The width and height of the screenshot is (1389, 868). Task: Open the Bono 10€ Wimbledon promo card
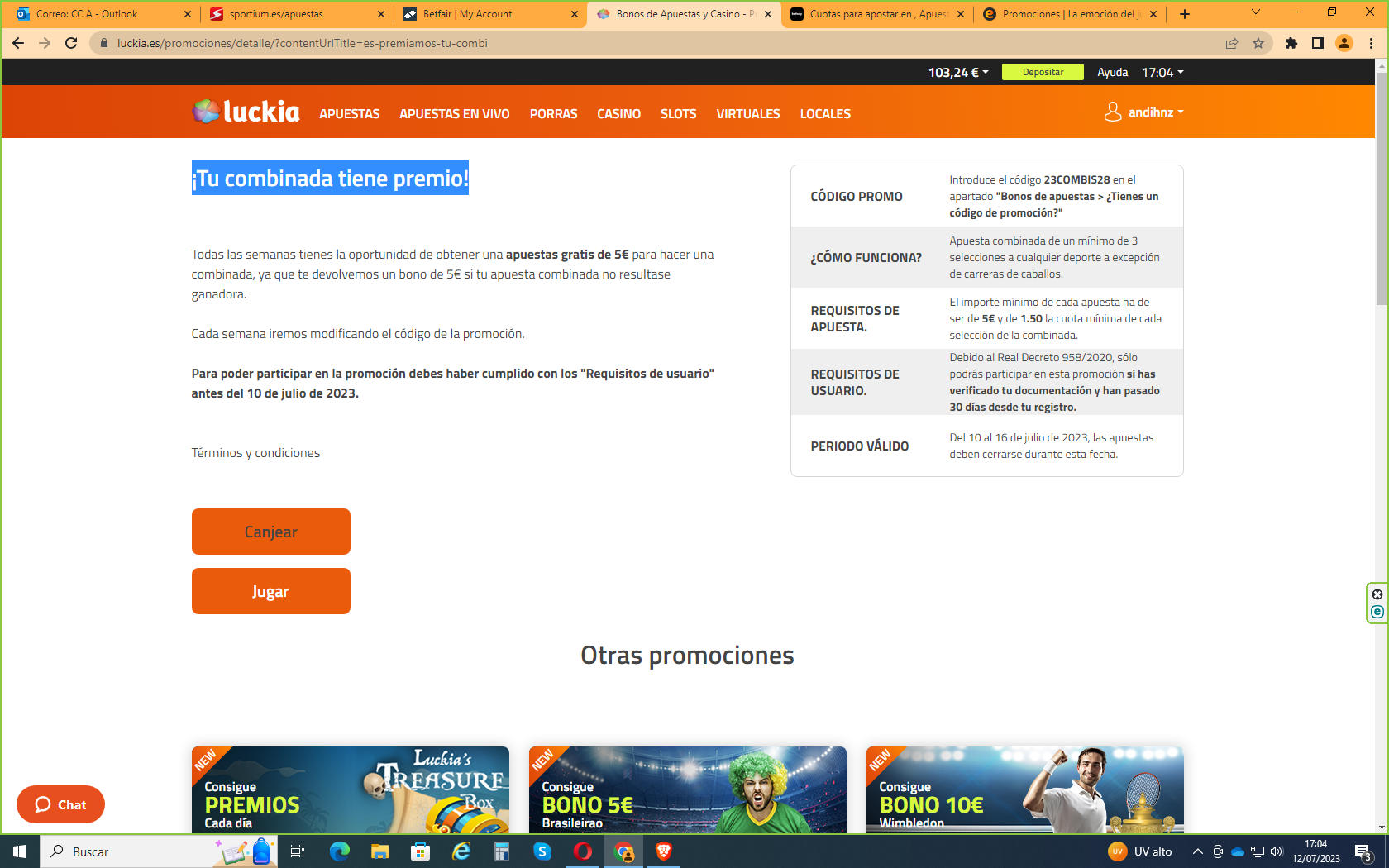(1025, 789)
